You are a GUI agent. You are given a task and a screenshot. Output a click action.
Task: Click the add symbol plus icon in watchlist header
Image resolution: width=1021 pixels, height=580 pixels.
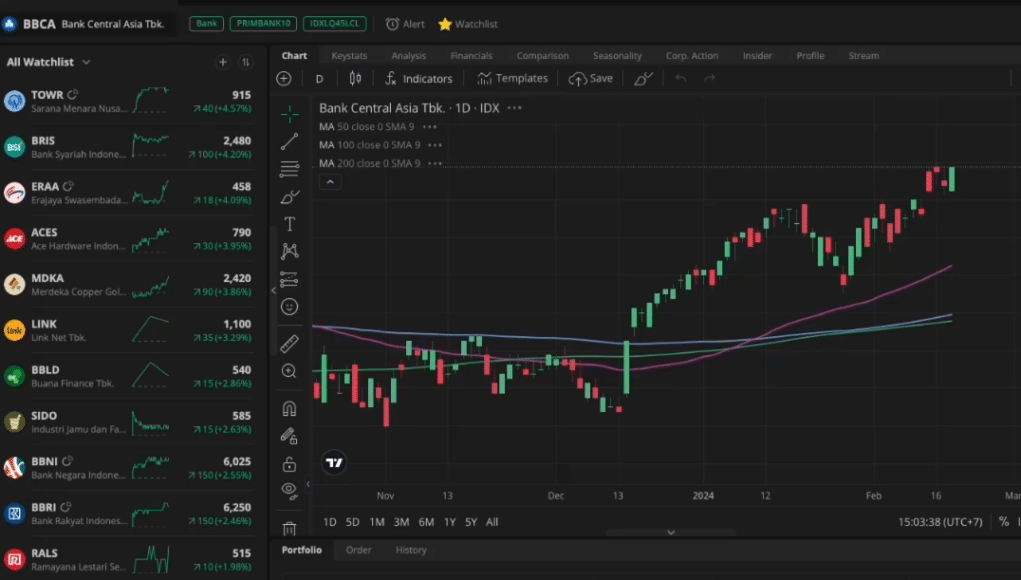coord(223,62)
